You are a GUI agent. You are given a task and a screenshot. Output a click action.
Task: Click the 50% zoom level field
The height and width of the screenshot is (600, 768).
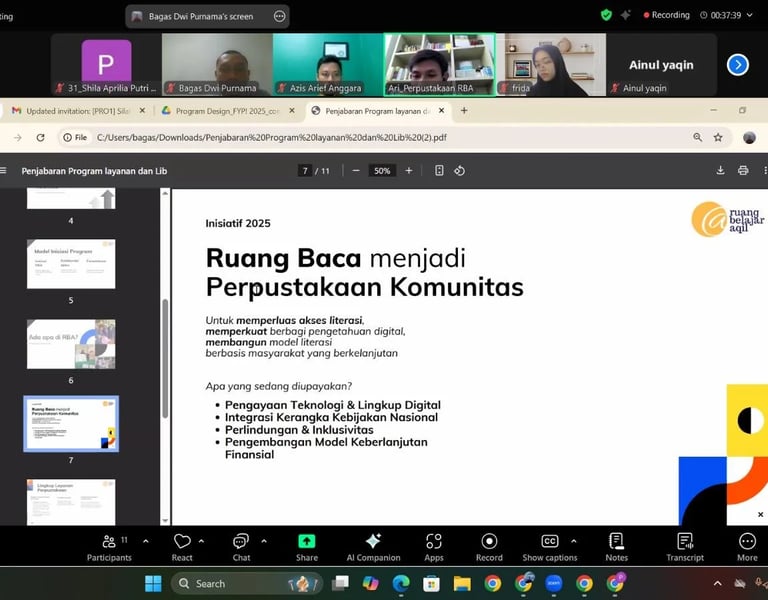coord(382,171)
